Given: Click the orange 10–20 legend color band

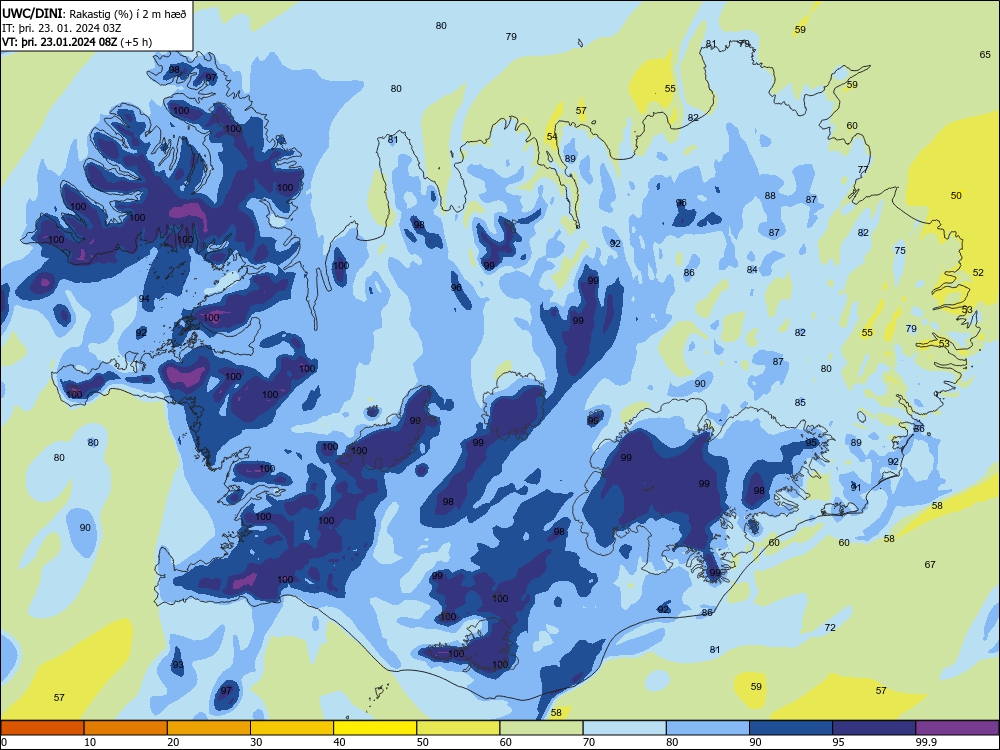Looking at the screenshot, I should click(x=126, y=728).
